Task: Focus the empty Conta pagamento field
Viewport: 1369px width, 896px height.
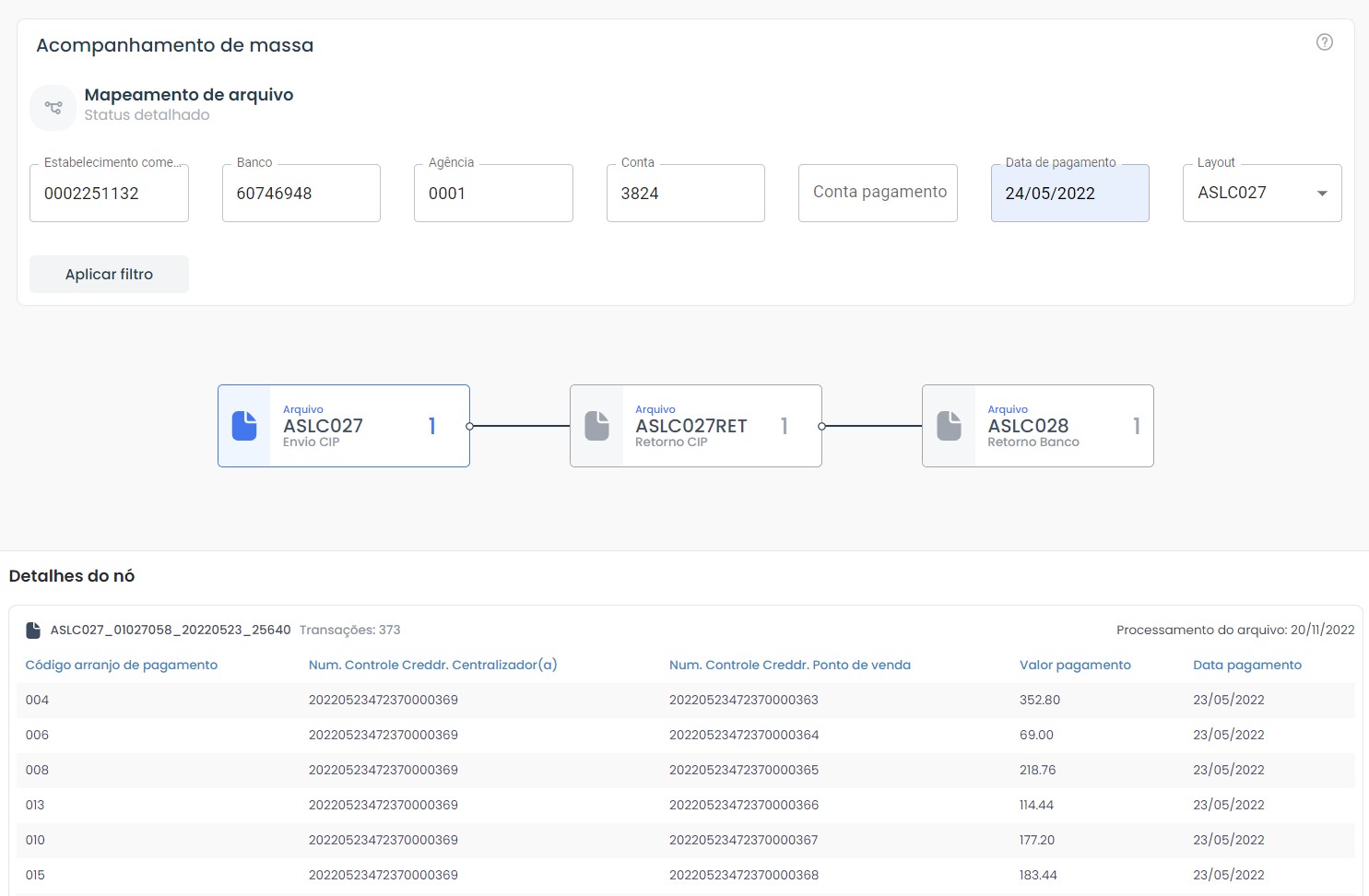Action: 878,193
